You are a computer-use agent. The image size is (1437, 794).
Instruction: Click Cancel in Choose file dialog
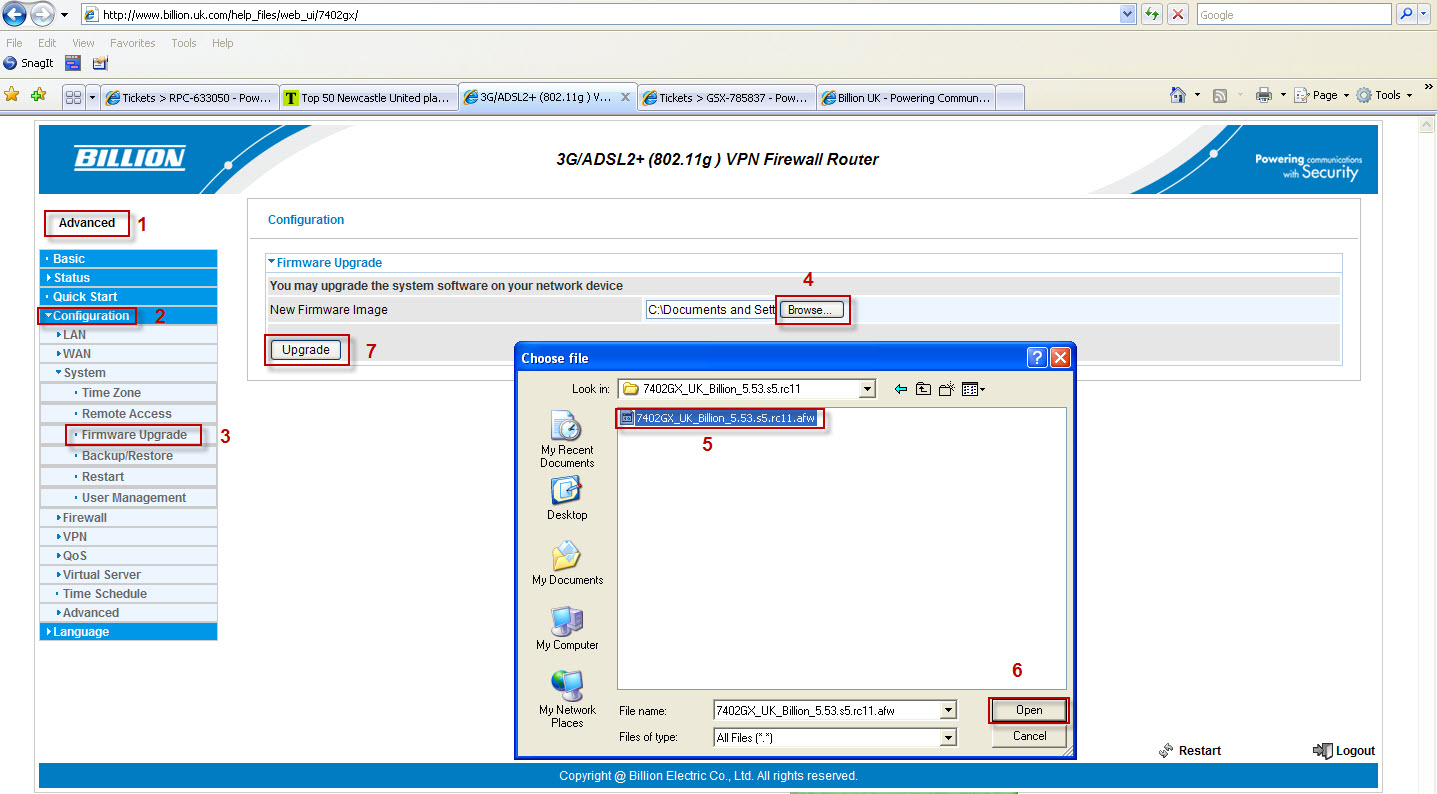click(1029, 736)
